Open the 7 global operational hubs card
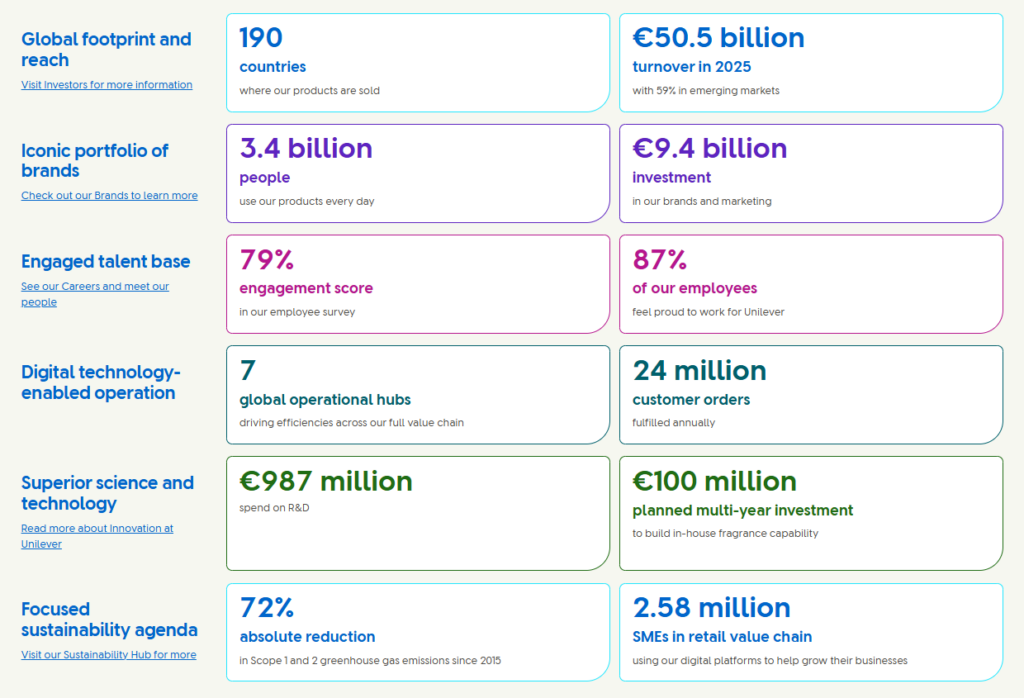The height and width of the screenshot is (698, 1024). point(418,394)
